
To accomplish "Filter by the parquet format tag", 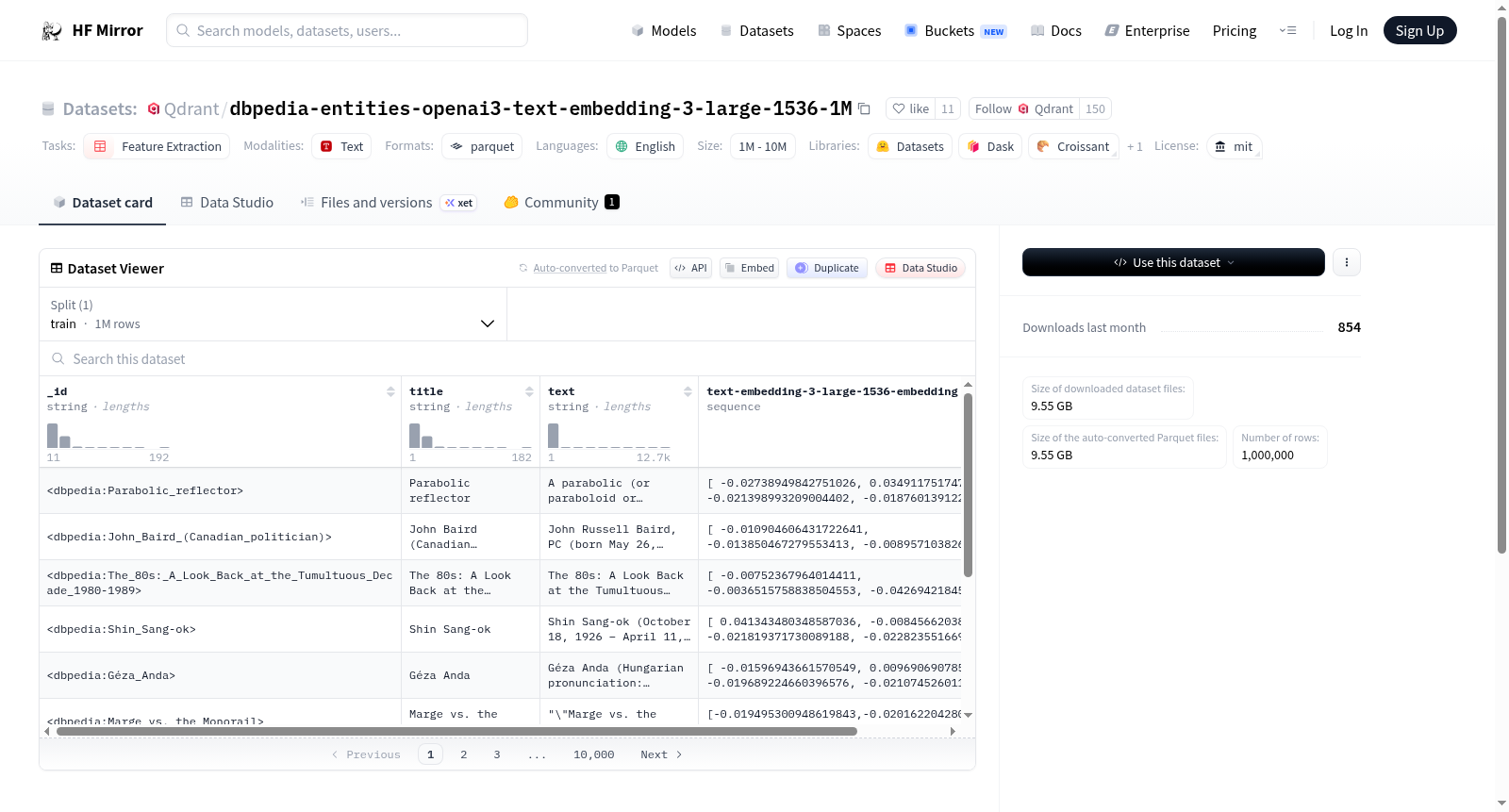I will tap(482, 146).
